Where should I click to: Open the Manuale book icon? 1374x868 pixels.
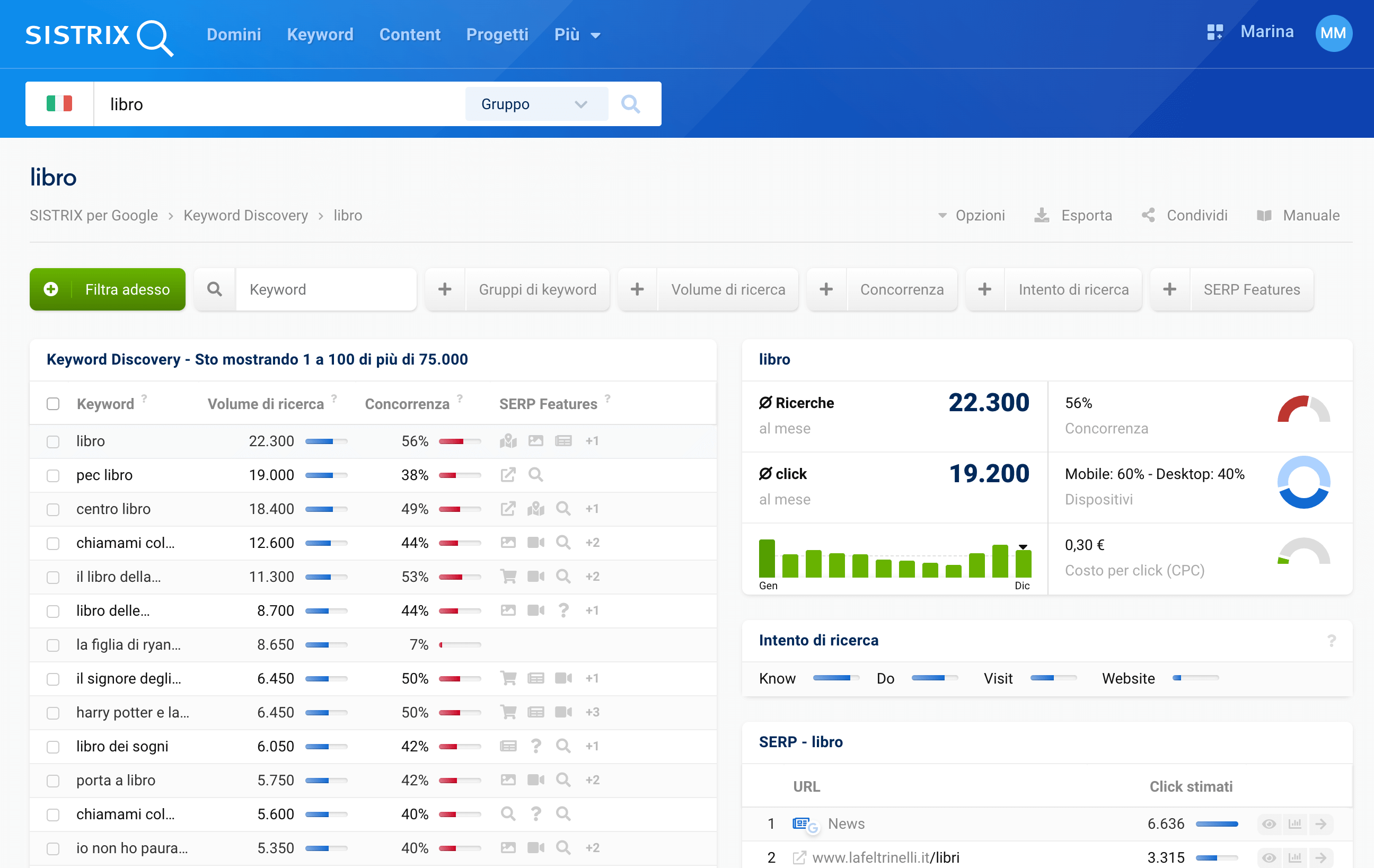click(1264, 215)
